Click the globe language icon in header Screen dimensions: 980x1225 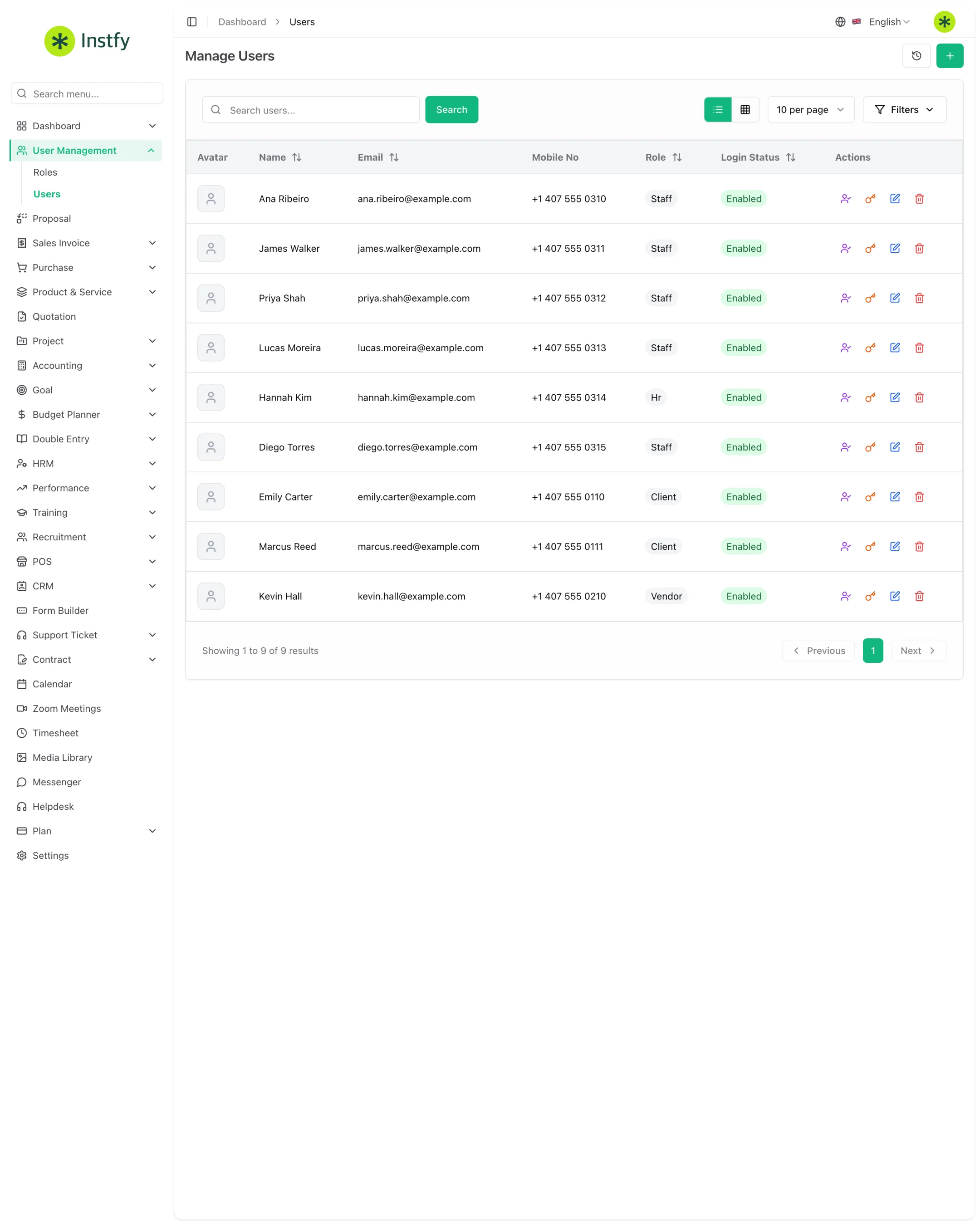[x=840, y=22]
